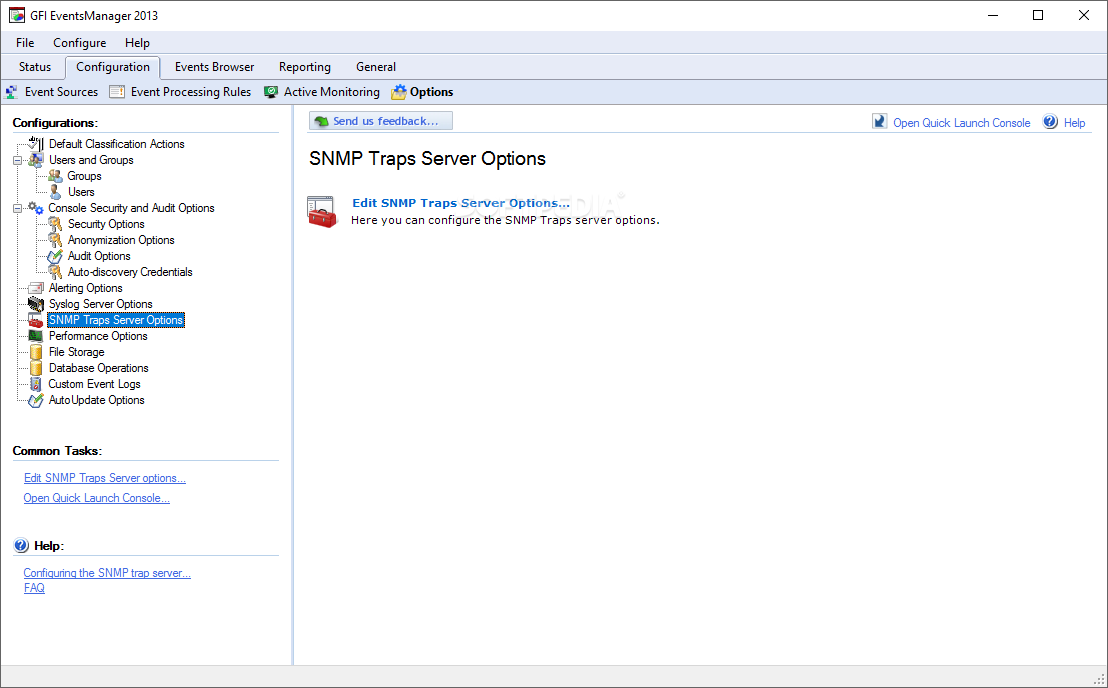This screenshot has width=1108, height=688.
Task: Click the Event Processing Rules icon
Action: point(117,92)
